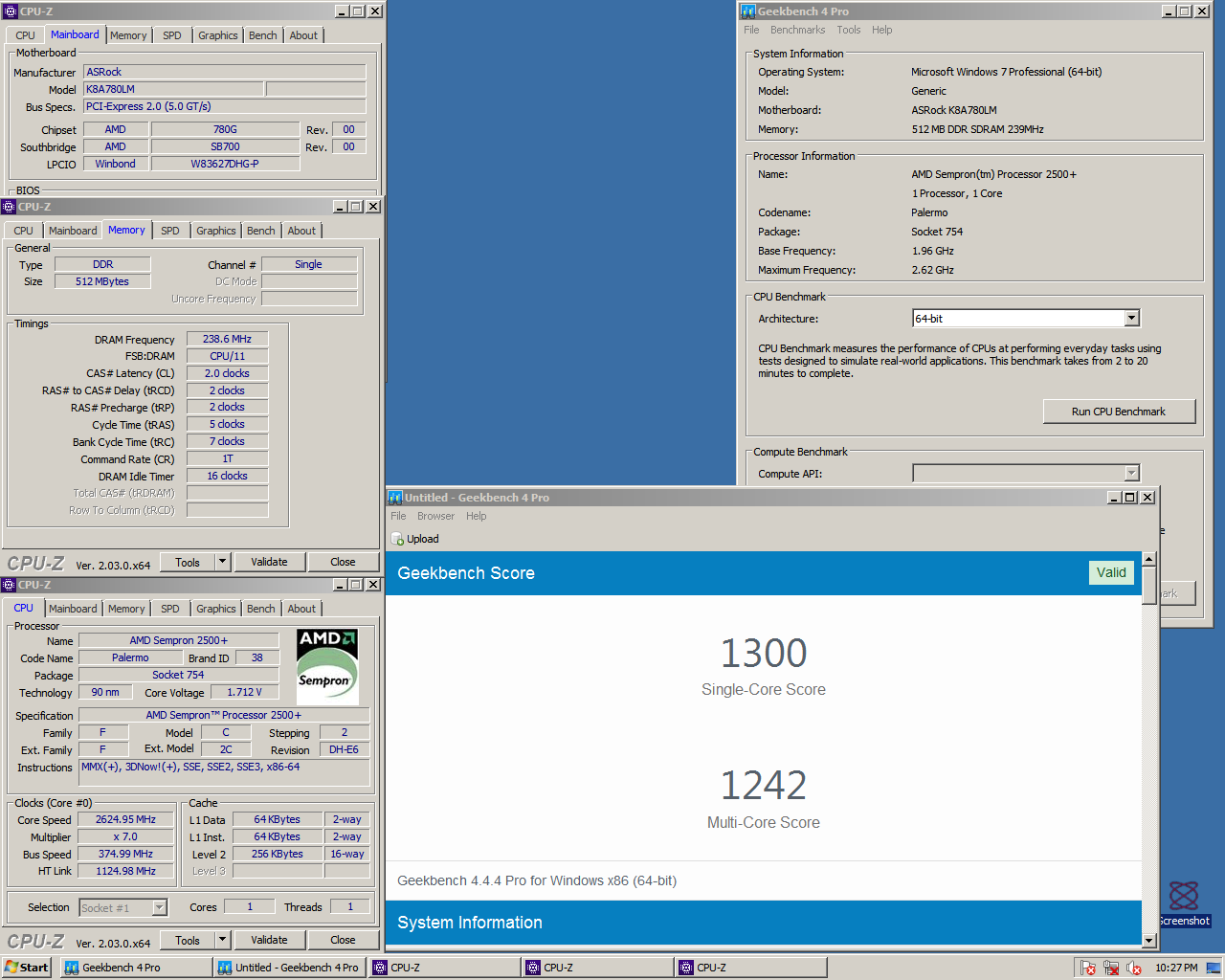1225x980 pixels.
Task: Click Geekbench 4 Pro taskbar button
Action: 135,968
